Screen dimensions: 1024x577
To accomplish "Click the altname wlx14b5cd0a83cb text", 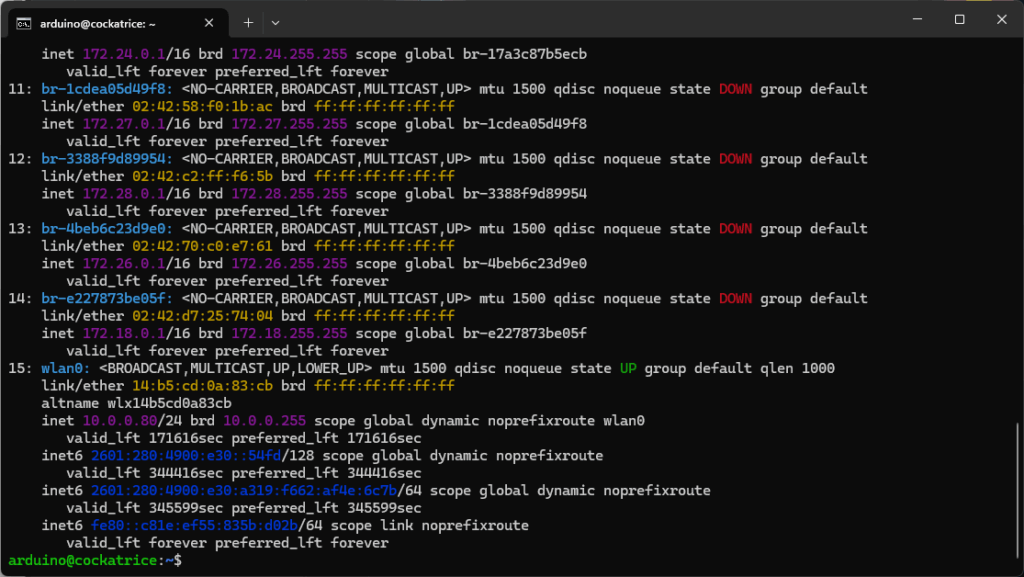I will [x=136, y=404].
